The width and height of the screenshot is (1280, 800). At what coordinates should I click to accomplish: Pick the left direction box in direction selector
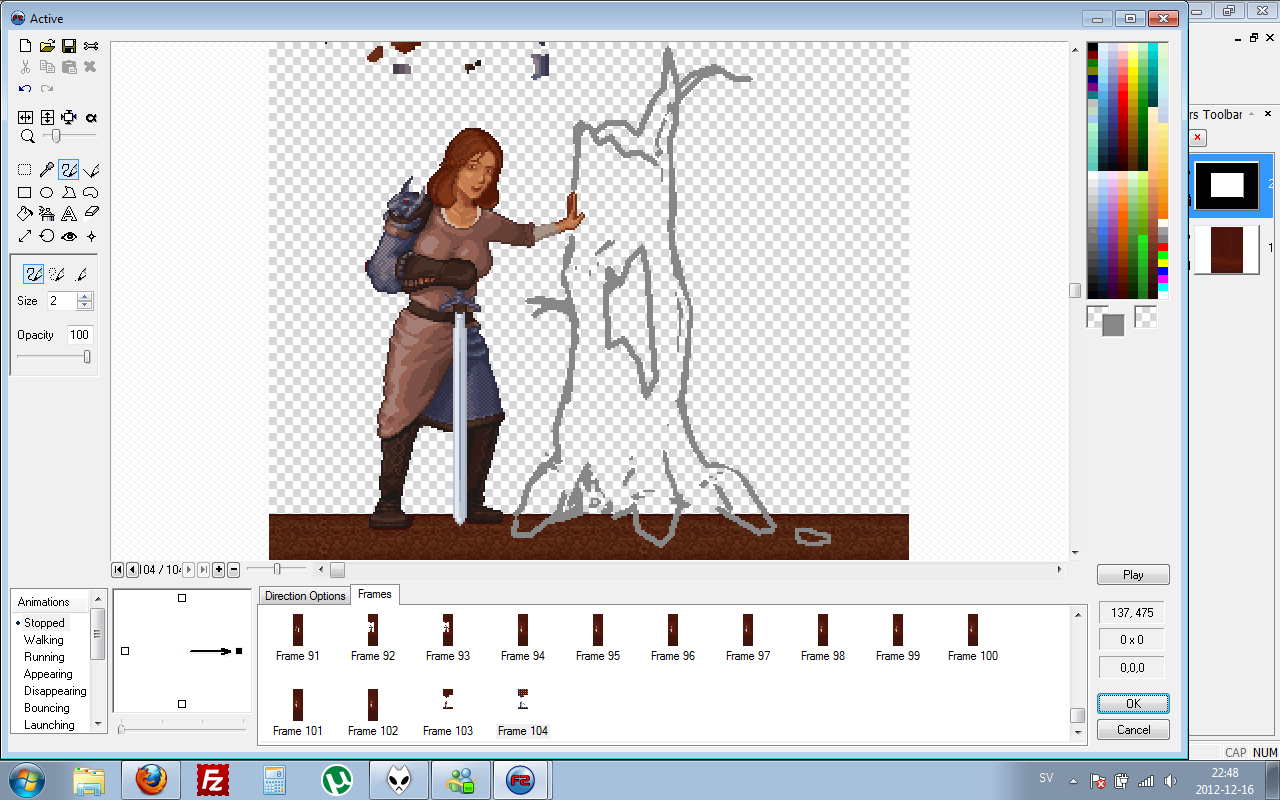tap(125, 651)
